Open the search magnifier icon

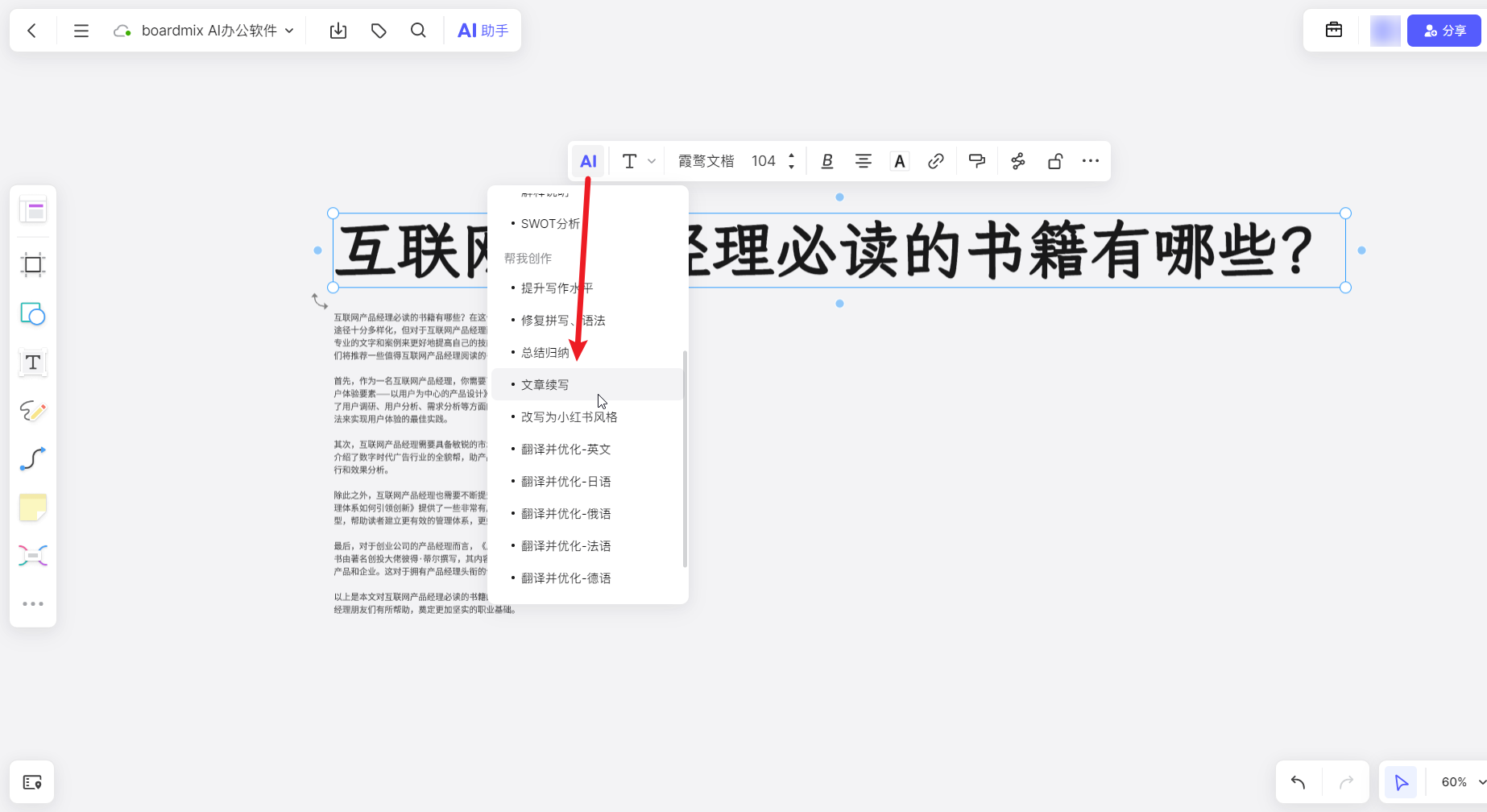pos(418,31)
